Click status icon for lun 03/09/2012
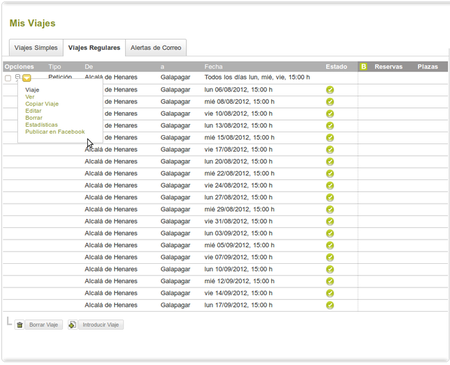The width and height of the screenshot is (450, 365). tap(330, 233)
